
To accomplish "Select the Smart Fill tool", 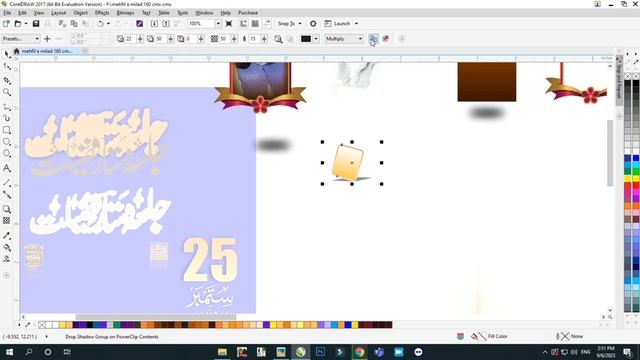I will pos(7,259).
